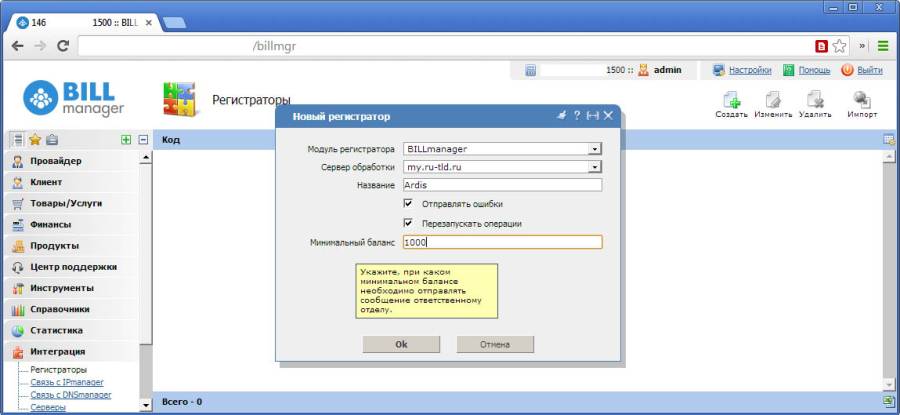Expand the Продукты menu section
900x415 pixels.
[71, 246]
